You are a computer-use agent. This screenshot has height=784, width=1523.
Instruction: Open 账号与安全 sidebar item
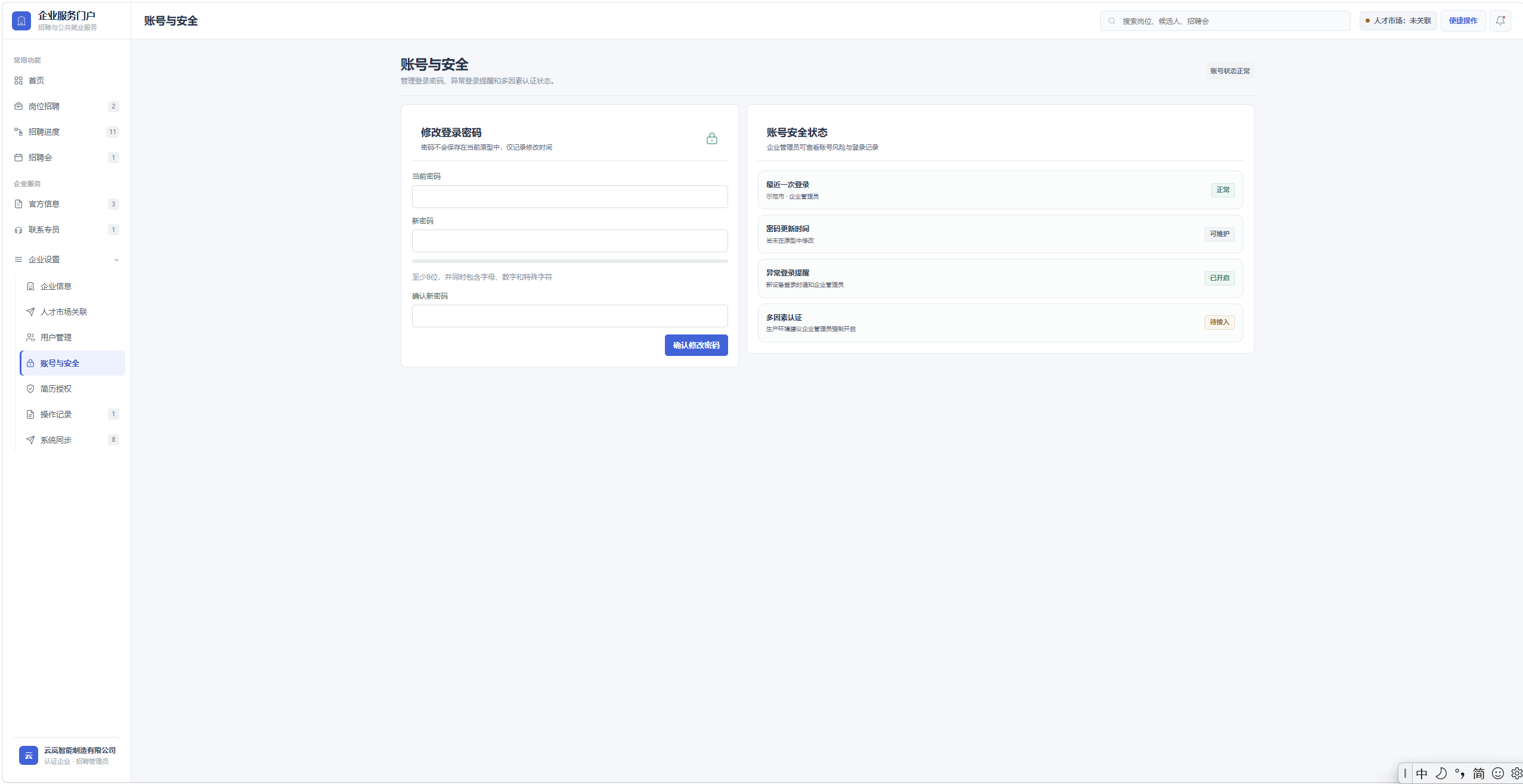73,363
